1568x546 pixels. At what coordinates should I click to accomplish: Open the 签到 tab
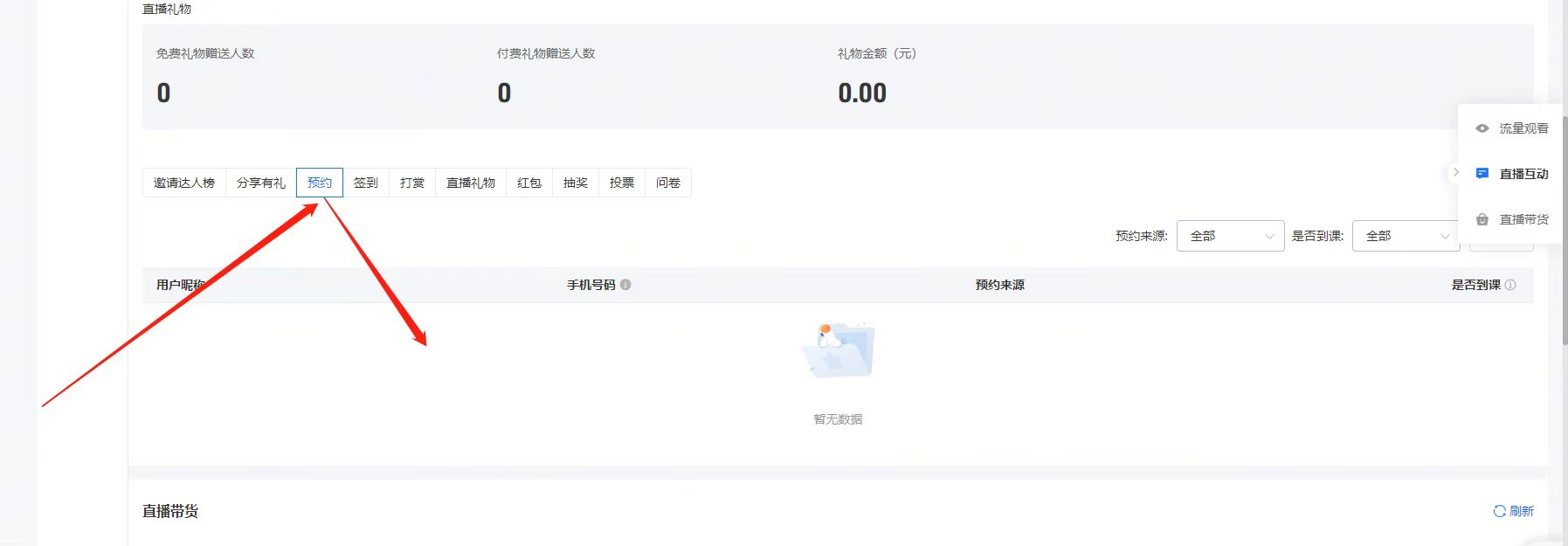pyautogui.click(x=366, y=183)
